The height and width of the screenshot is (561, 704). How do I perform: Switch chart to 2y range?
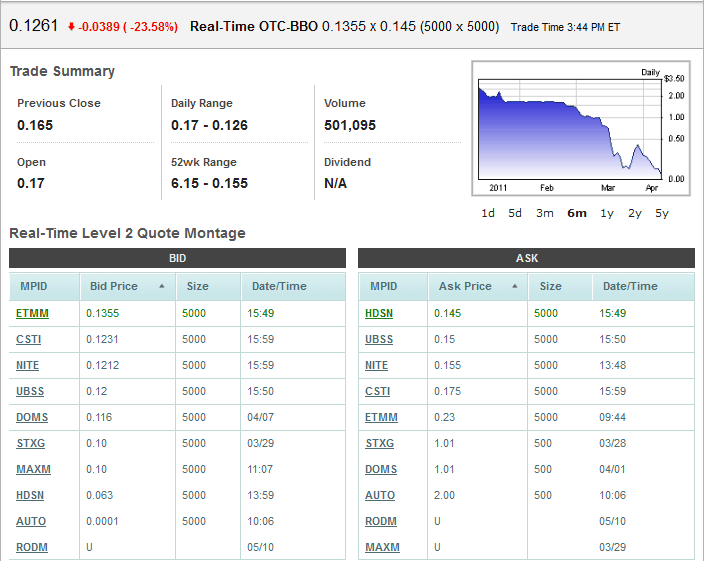[635, 213]
